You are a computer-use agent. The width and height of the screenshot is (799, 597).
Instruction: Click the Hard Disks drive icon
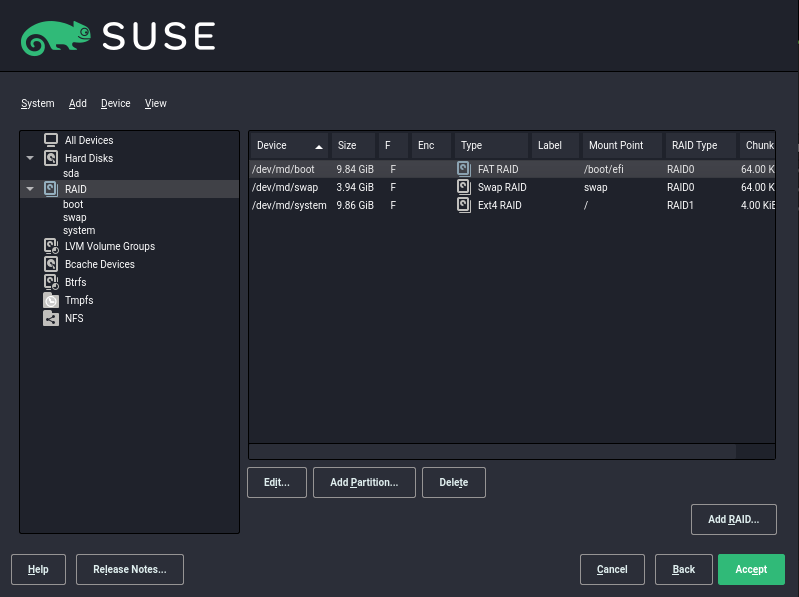tap(51, 158)
